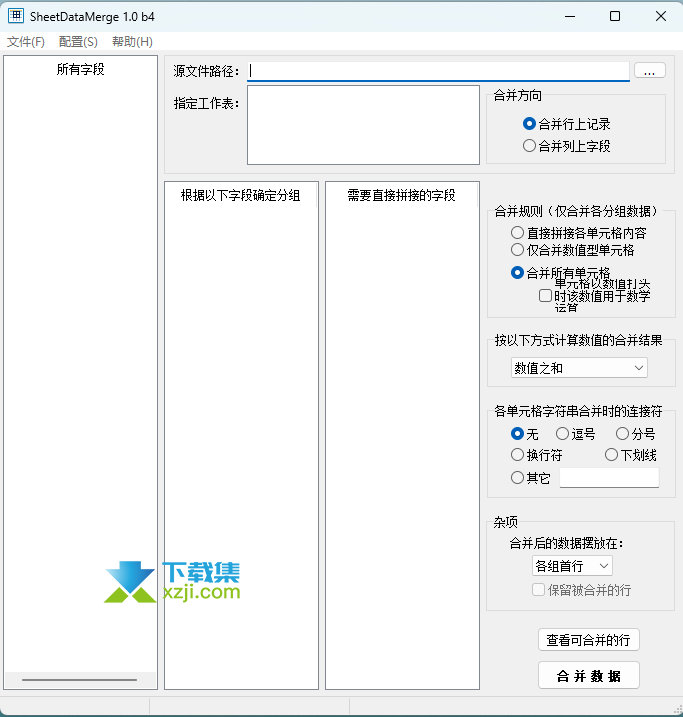Viewport: 683px width, 717px height.
Task: Open the 配置(S) menu
Action: click(78, 42)
